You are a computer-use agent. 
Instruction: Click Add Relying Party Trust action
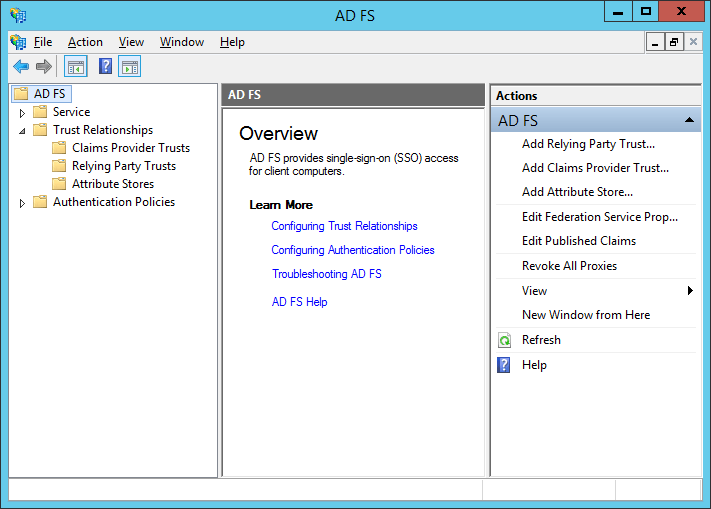[x=588, y=144]
